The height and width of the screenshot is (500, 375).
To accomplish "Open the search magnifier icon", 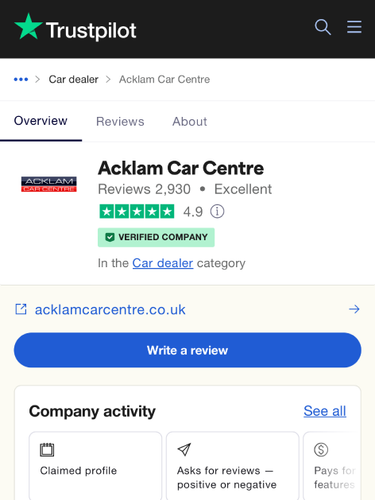I will coord(323,27).
